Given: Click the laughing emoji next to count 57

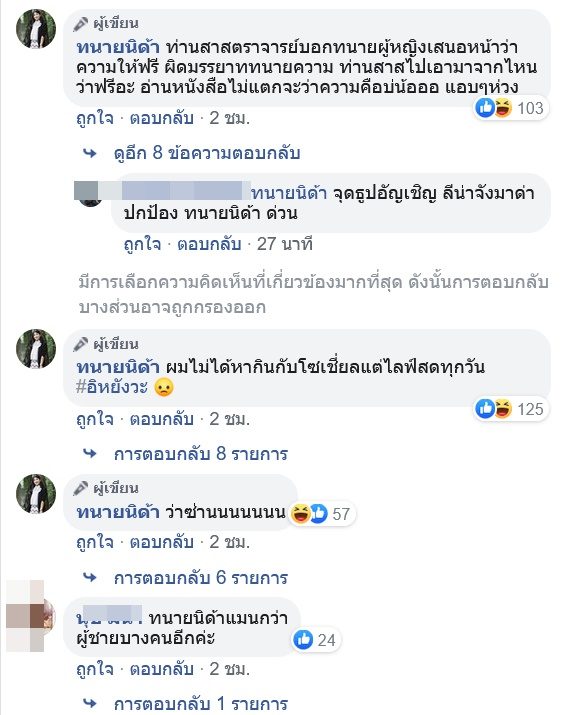Looking at the screenshot, I should click(x=300, y=513).
